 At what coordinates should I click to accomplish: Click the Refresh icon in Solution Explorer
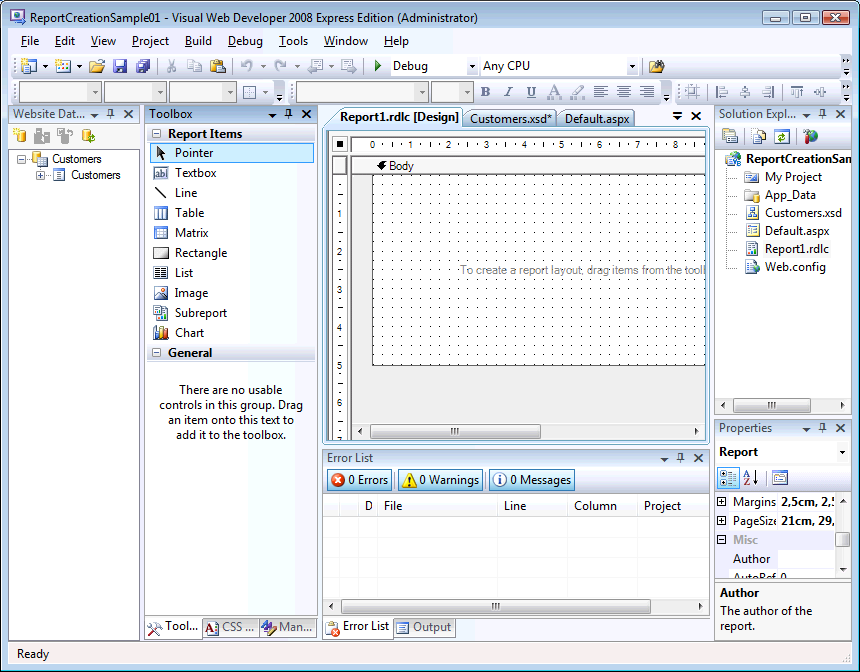pyautogui.click(x=782, y=136)
